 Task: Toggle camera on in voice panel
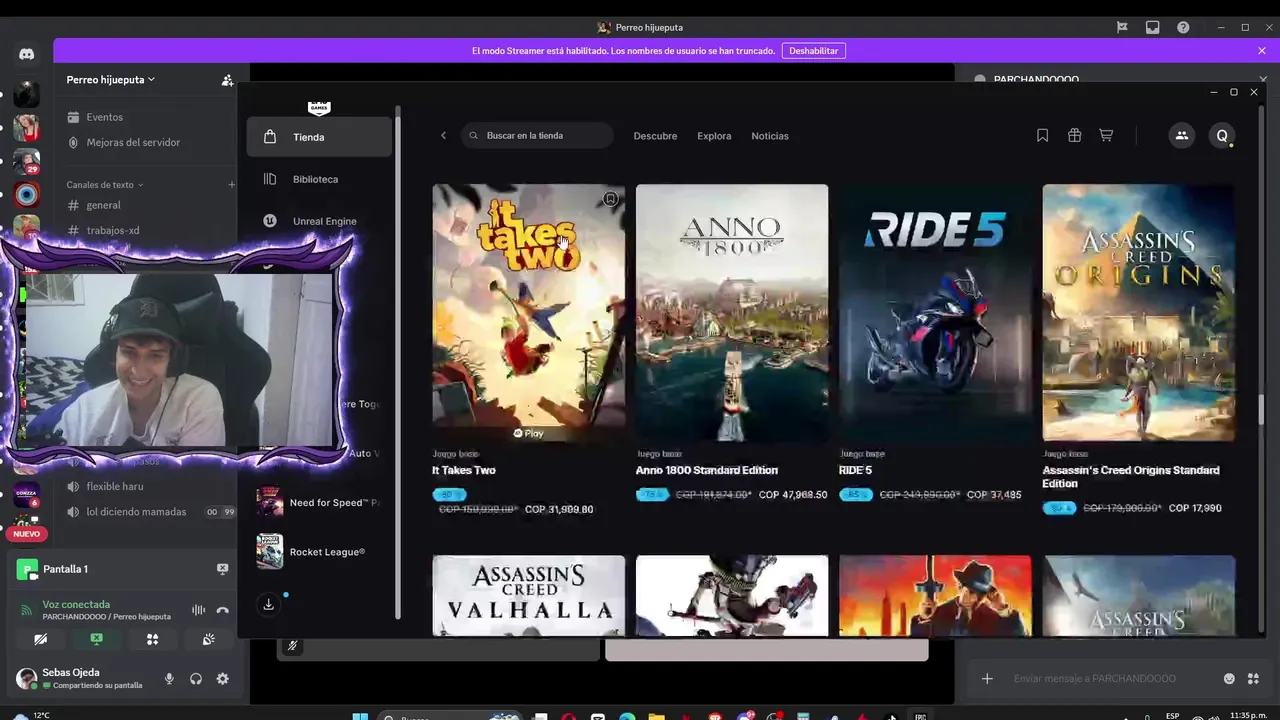pos(40,639)
